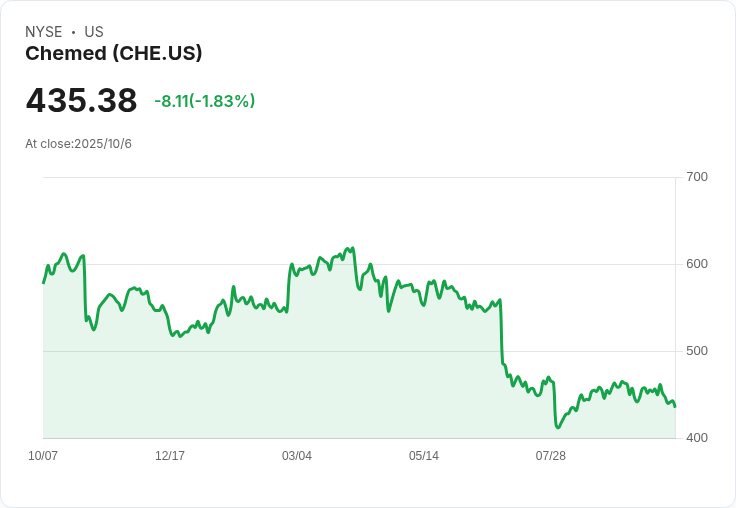This screenshot has width=736, height=508.
Task: Click the chart's lowest point after 07/28
Action: 557,427
